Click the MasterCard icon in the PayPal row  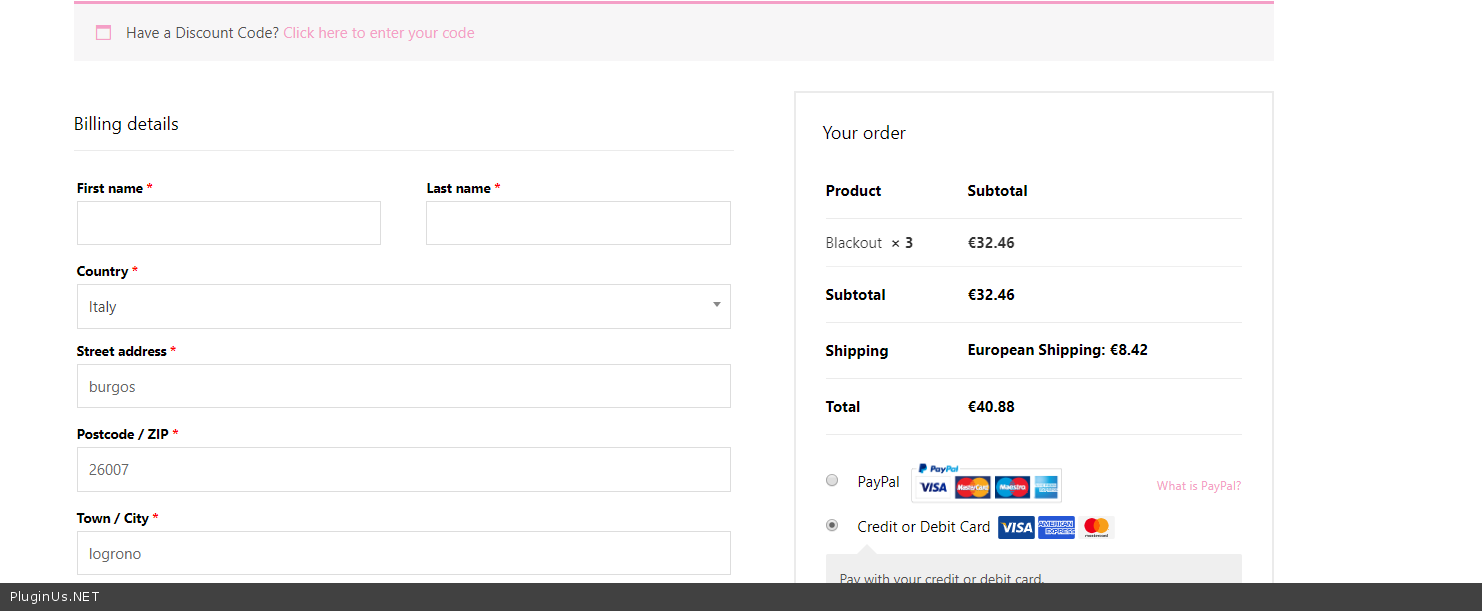click(972, 487)
